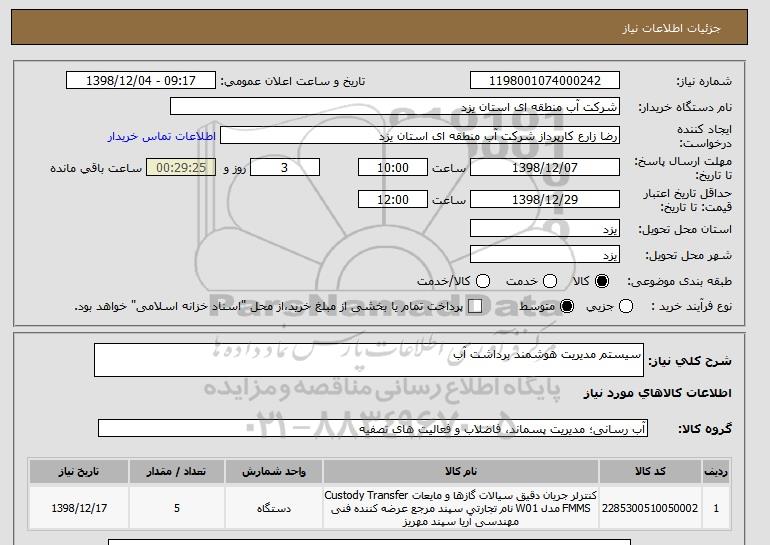Click the announcement date field 1398/12/04 - 09:17
This screenshot has width=770, height=545.
click(x=141, y=81)
